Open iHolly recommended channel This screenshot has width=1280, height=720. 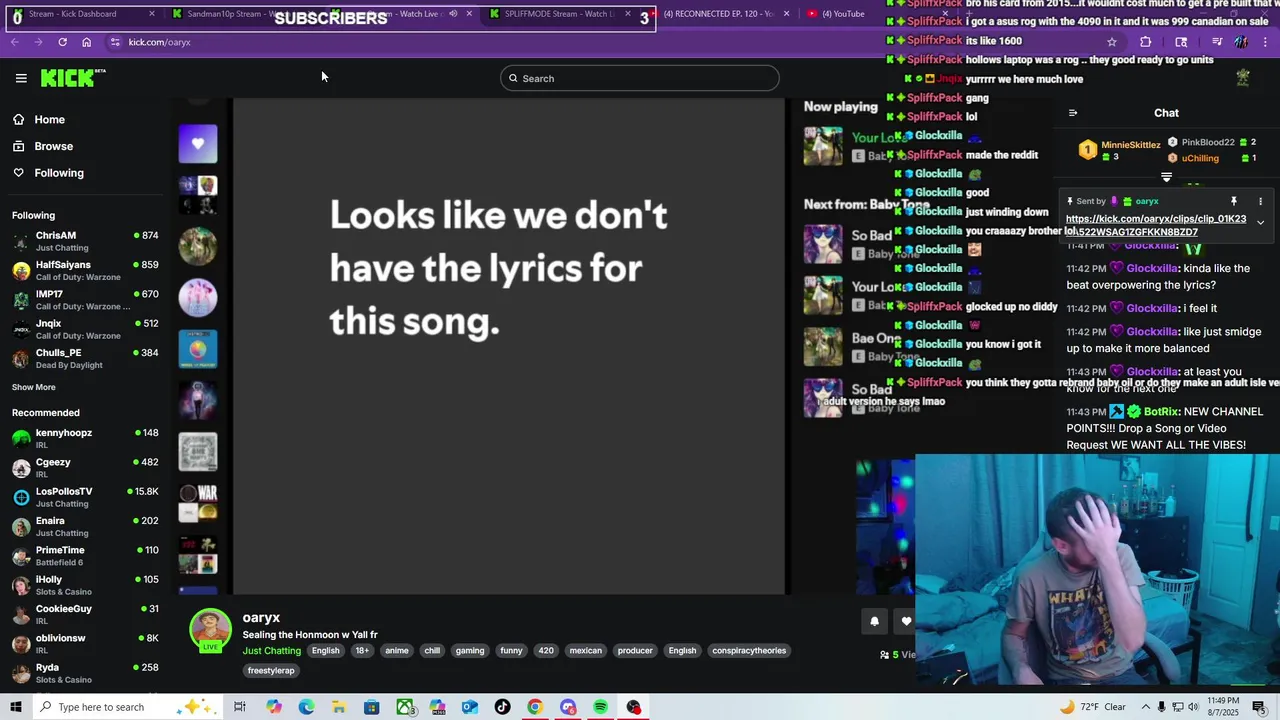pos(85,585)
